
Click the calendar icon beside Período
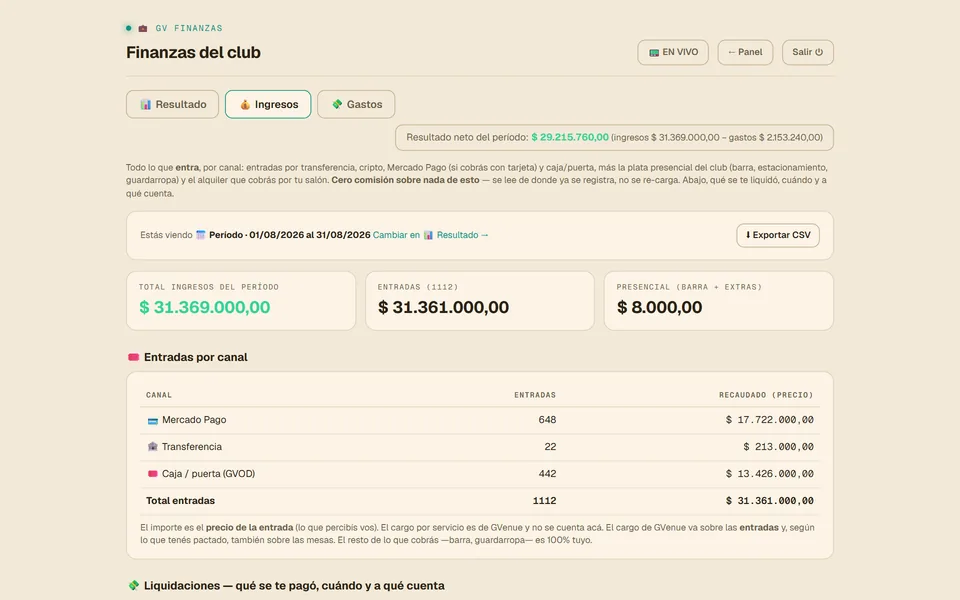pos(200,235)
